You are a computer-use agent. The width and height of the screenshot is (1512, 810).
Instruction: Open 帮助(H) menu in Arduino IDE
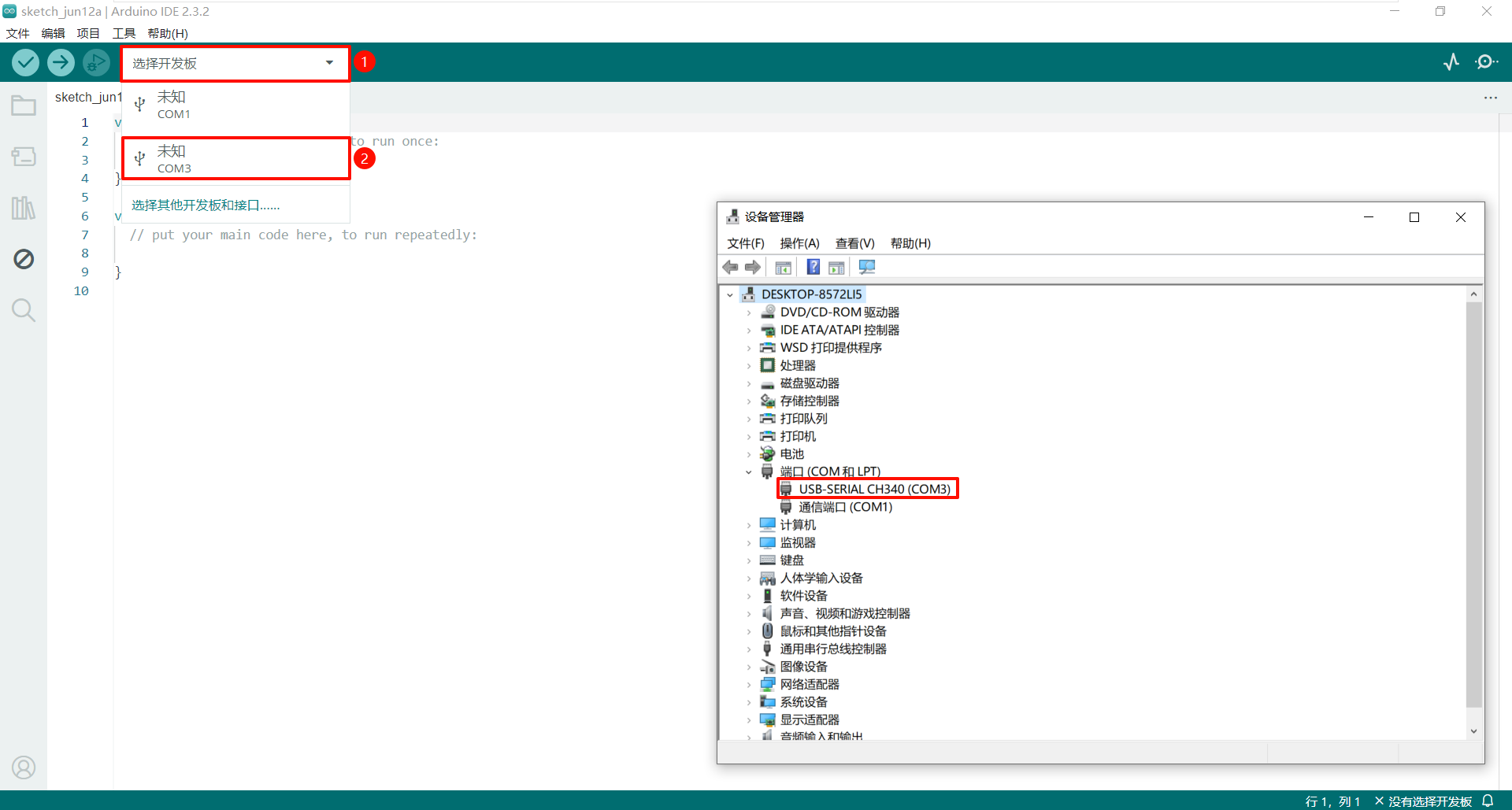click(168, 33)
